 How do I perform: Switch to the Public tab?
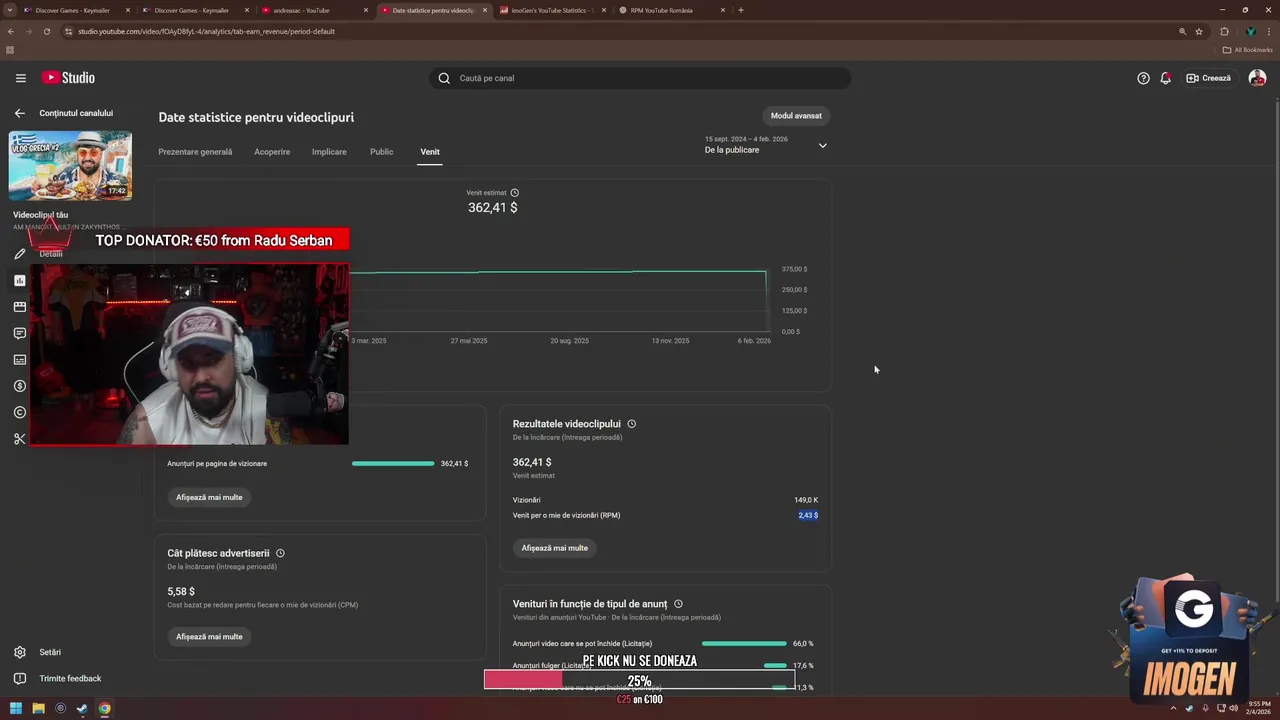click(x=381, y=152)
